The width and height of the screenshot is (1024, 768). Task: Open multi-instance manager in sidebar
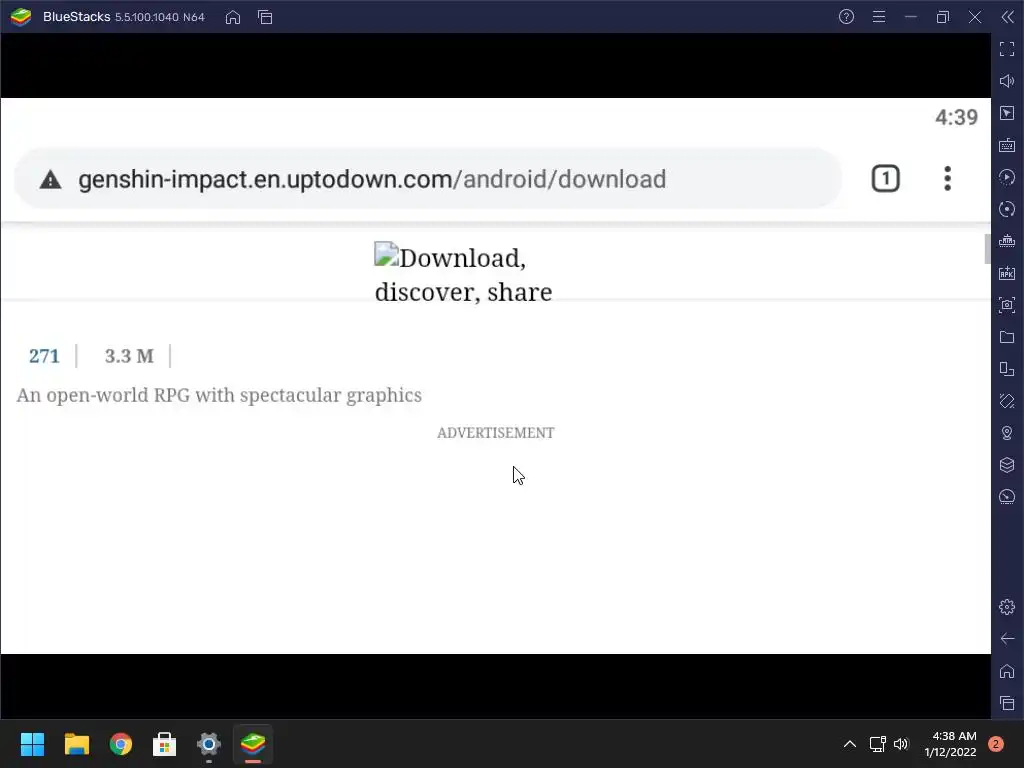point(1007,369)
